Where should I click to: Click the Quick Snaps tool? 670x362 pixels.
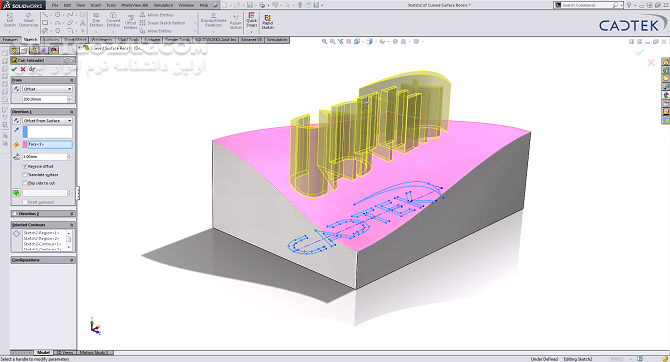(251, 20)
